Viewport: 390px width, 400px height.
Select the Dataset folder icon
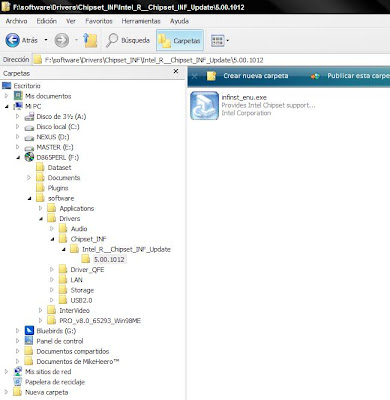pos(40,167)
